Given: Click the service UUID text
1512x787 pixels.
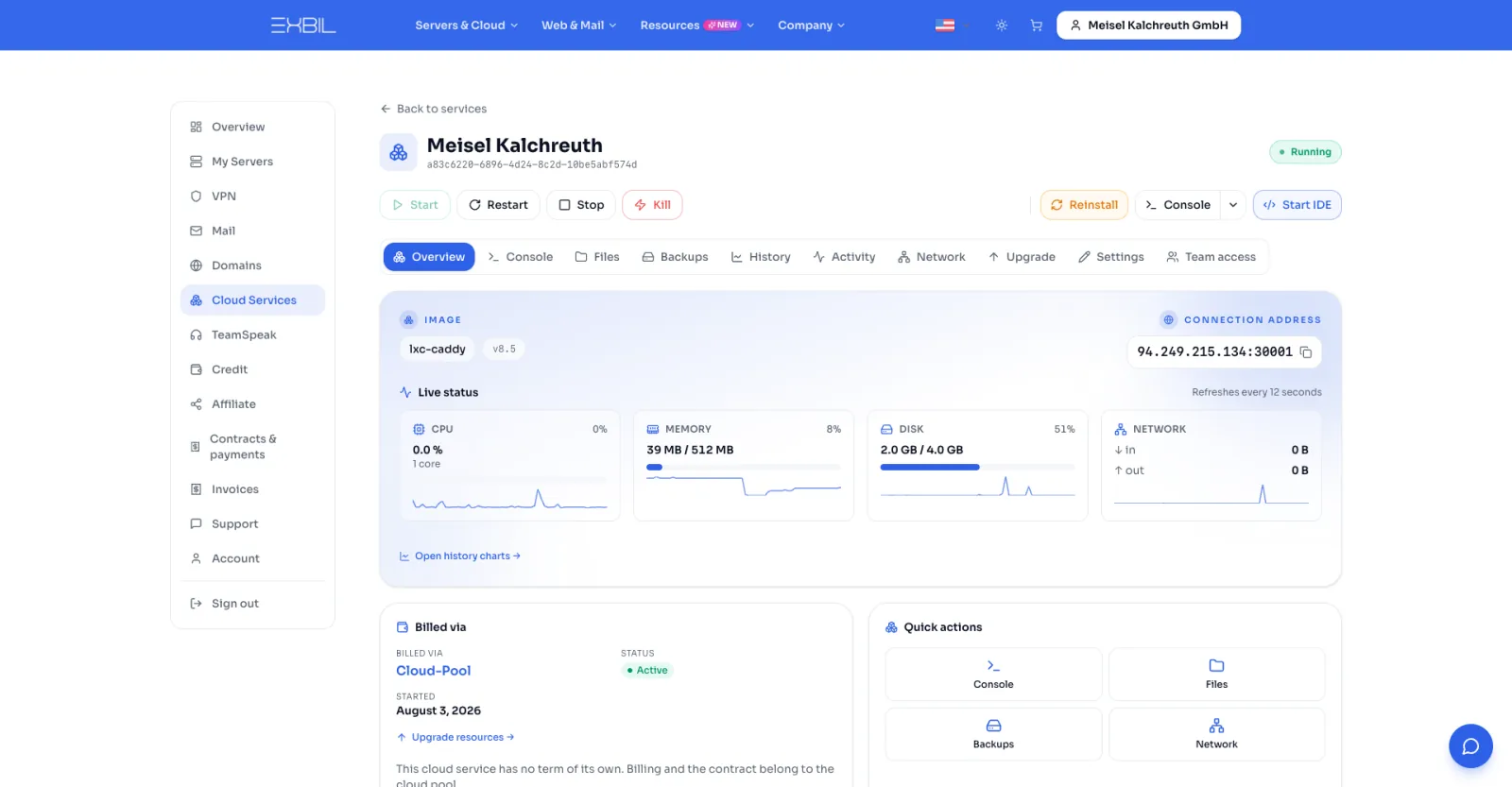Looking at the screenshot, I should (x=532, y=164).
